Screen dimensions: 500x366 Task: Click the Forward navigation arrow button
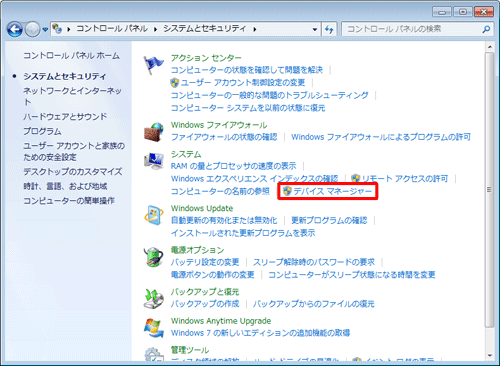pyautogui.click(x=33, y=30)
